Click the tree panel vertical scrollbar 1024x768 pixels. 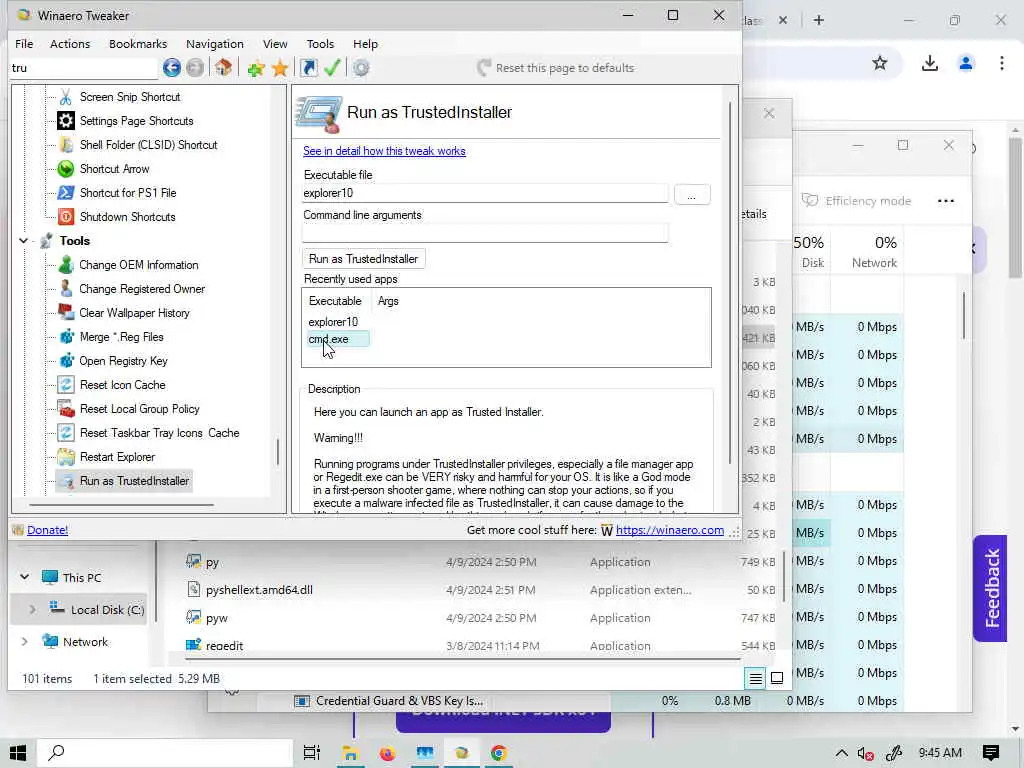click(x=278, y=451)
